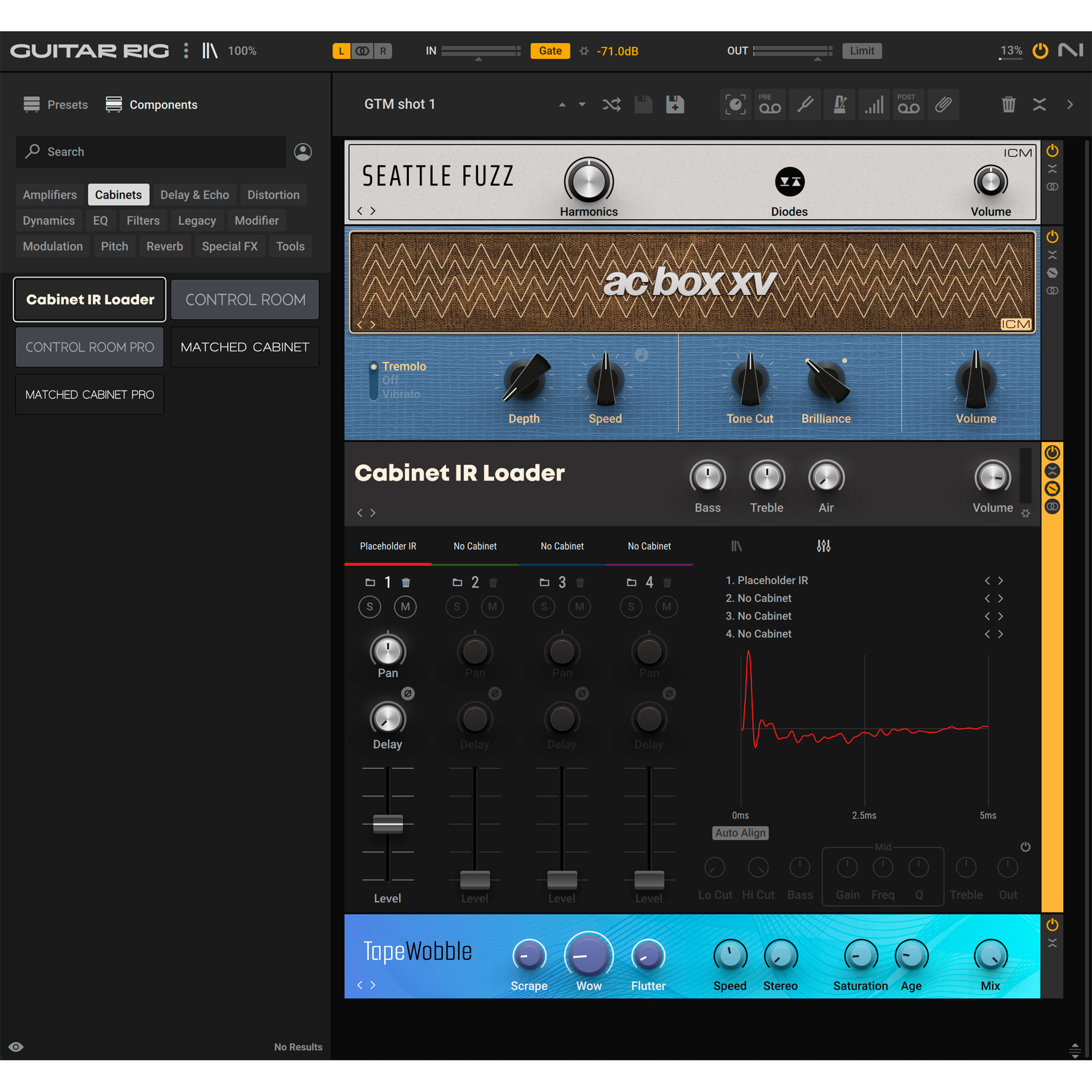
Task: Click the Auto Align button
Action: pos(740,832)
